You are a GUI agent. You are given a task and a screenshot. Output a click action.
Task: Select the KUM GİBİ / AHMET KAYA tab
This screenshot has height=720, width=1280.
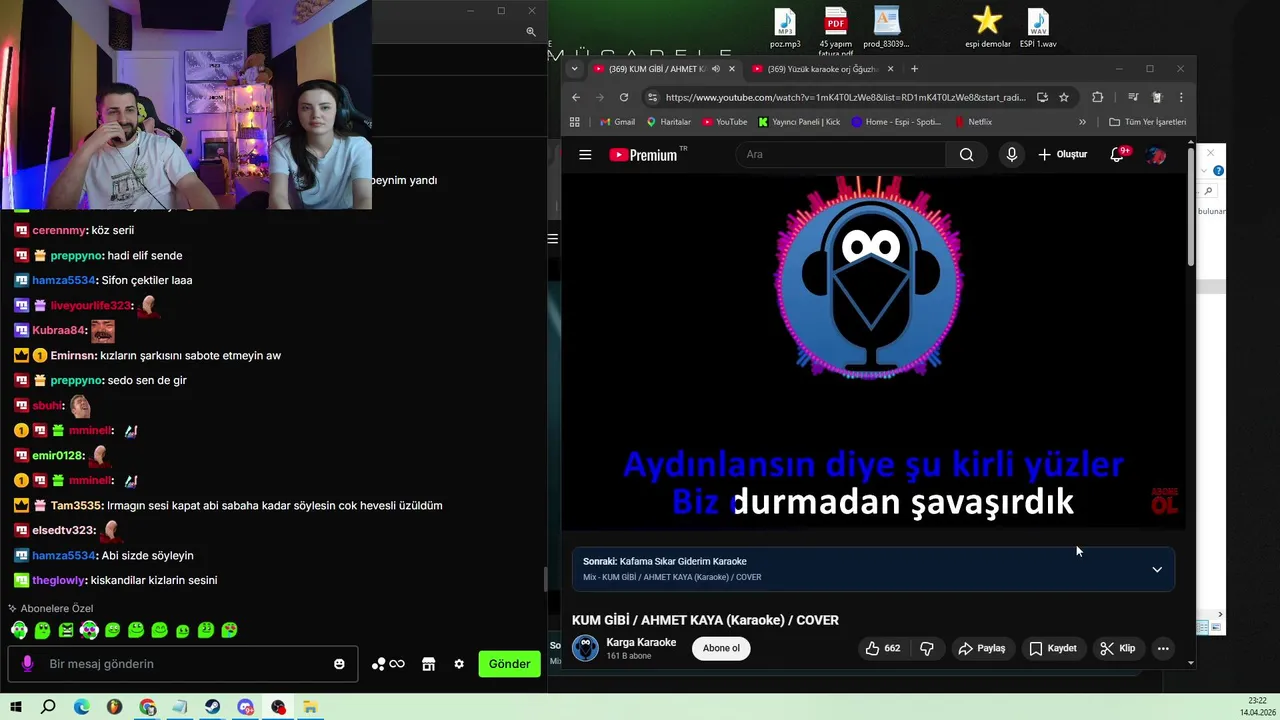[656, 69]
